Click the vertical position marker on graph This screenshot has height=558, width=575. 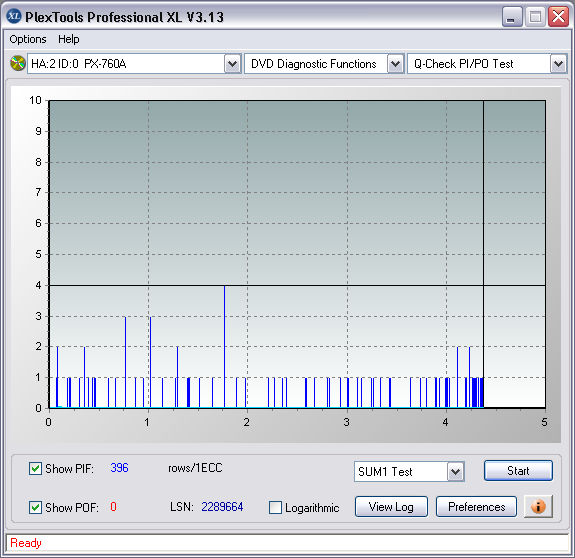pyautogui.click(x=483, y=254)
